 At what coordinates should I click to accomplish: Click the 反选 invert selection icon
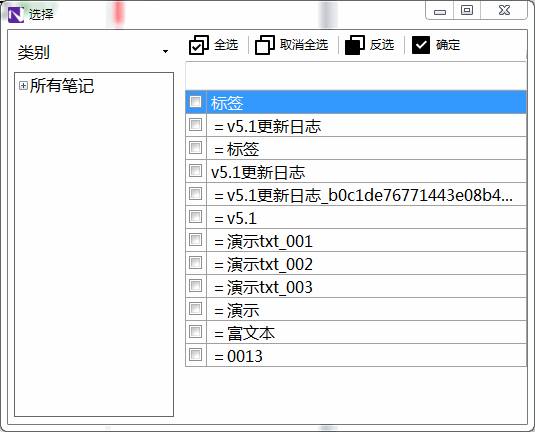355,45
